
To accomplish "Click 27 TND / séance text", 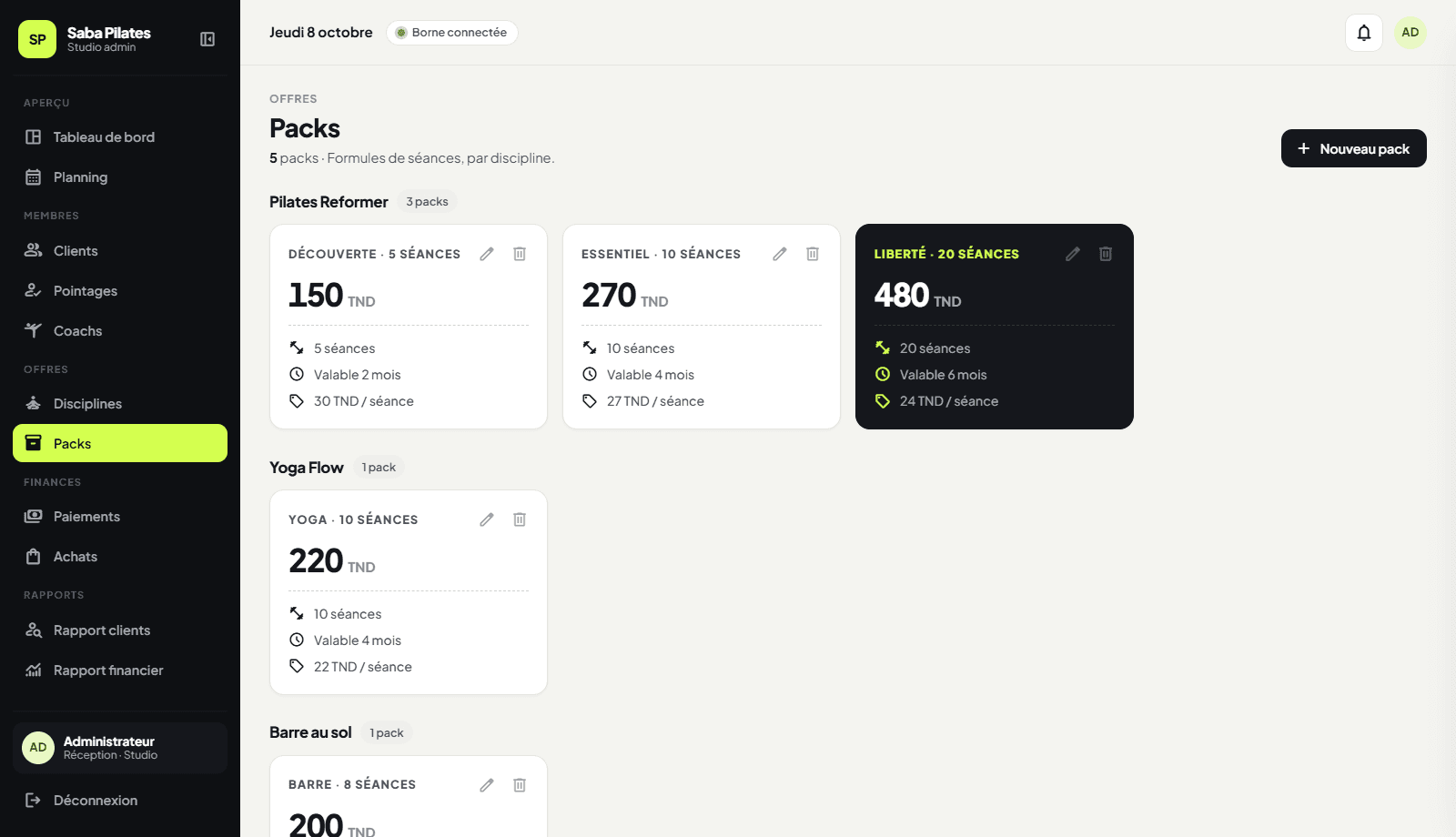I will coord(655,401).
